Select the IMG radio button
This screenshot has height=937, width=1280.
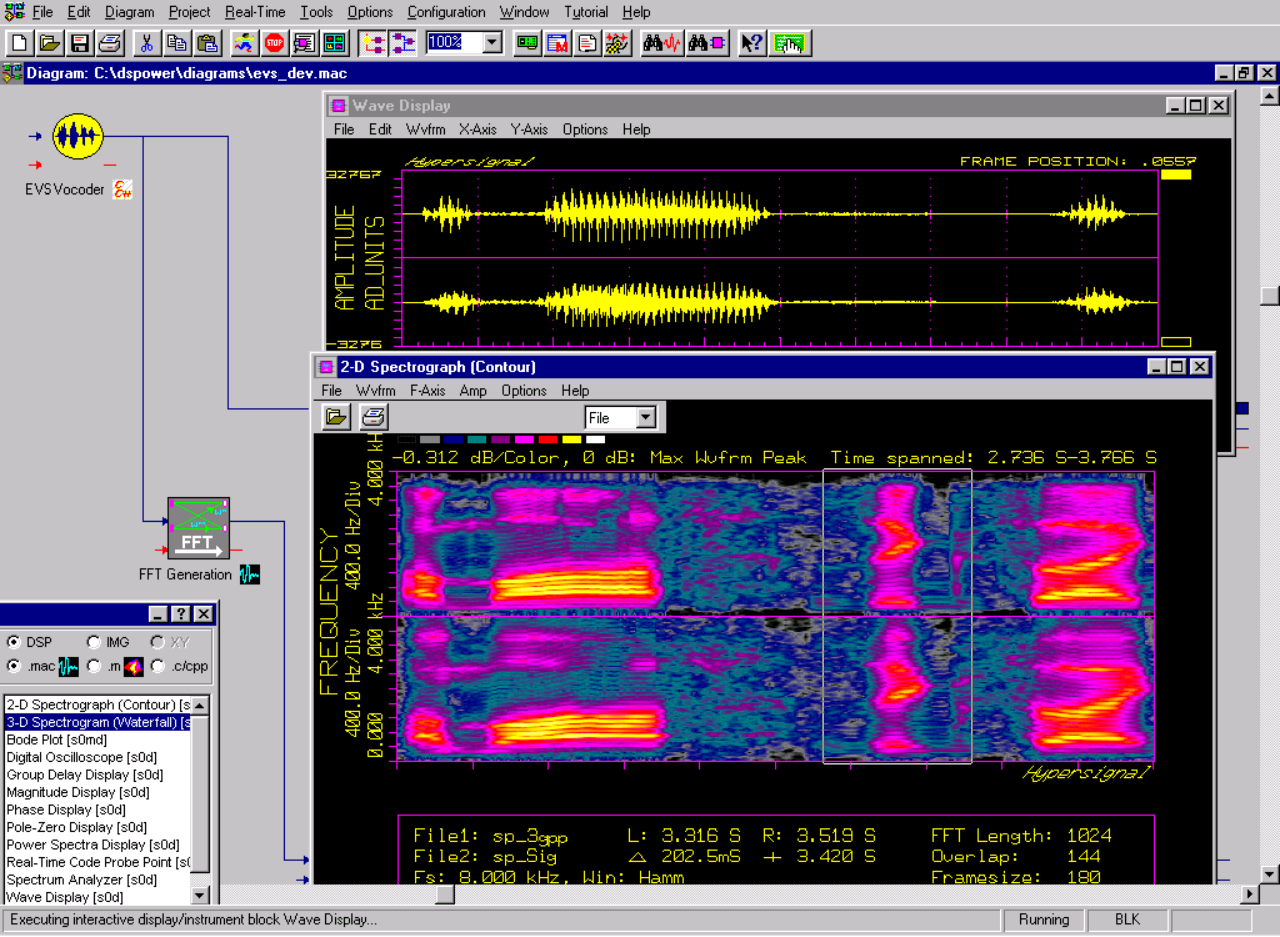(x=94, y=642)
